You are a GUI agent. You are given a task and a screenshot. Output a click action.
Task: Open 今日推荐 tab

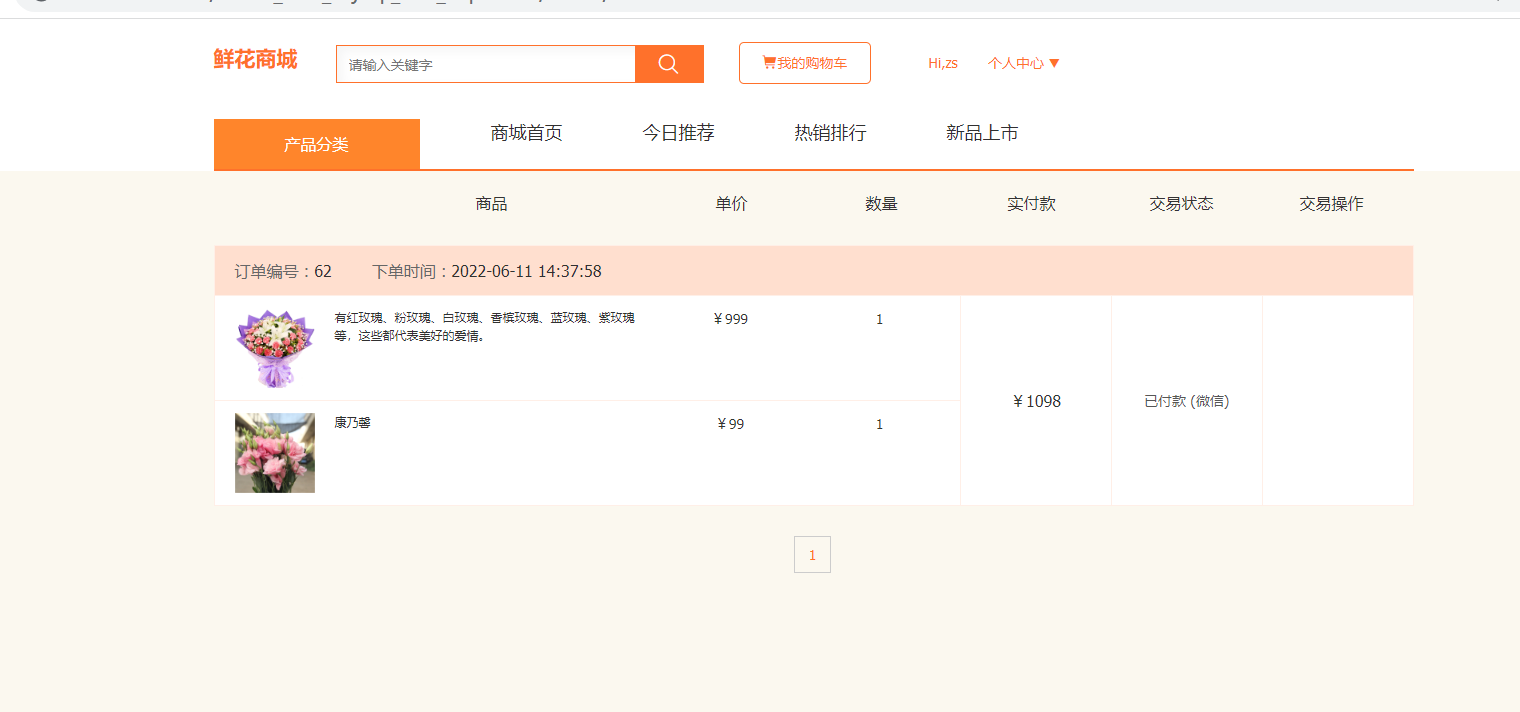coord(679,133)
